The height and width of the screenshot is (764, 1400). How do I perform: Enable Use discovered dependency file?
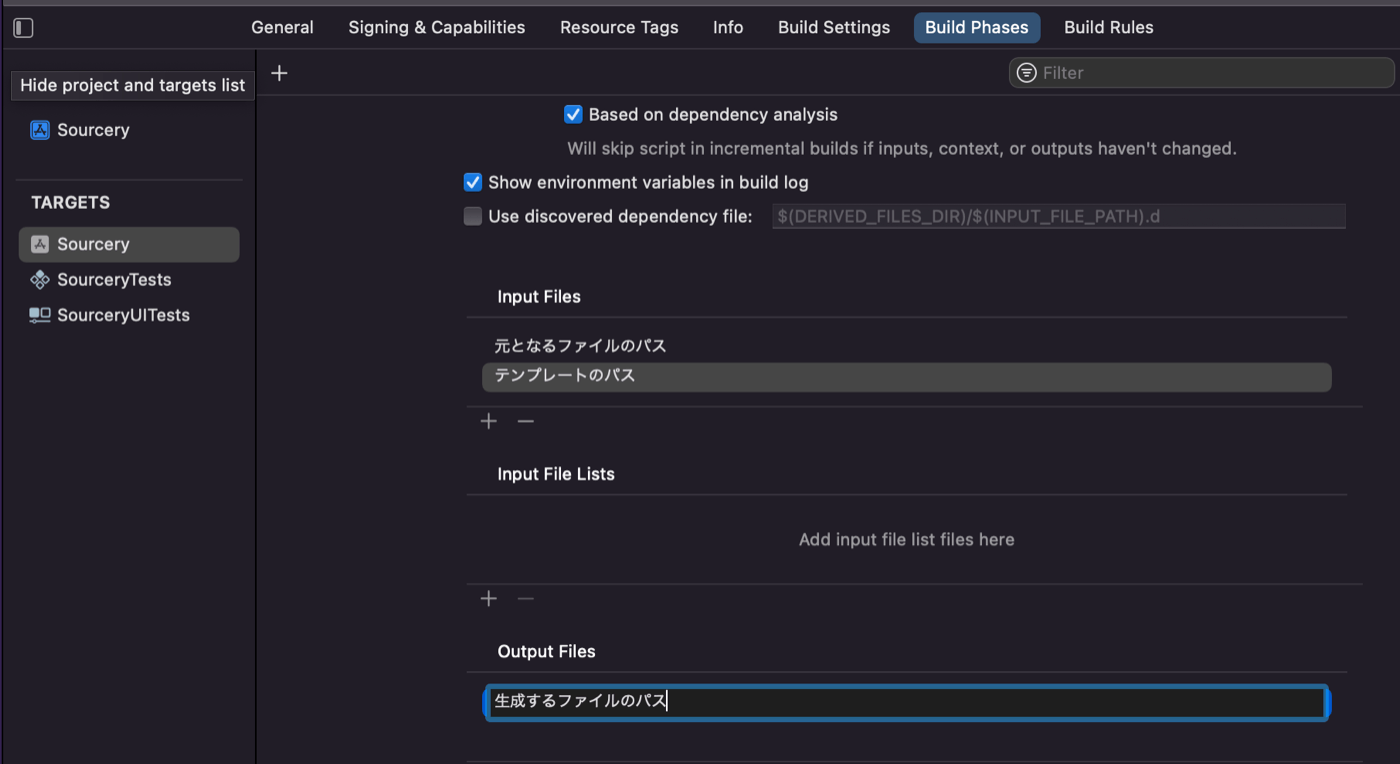473,216
